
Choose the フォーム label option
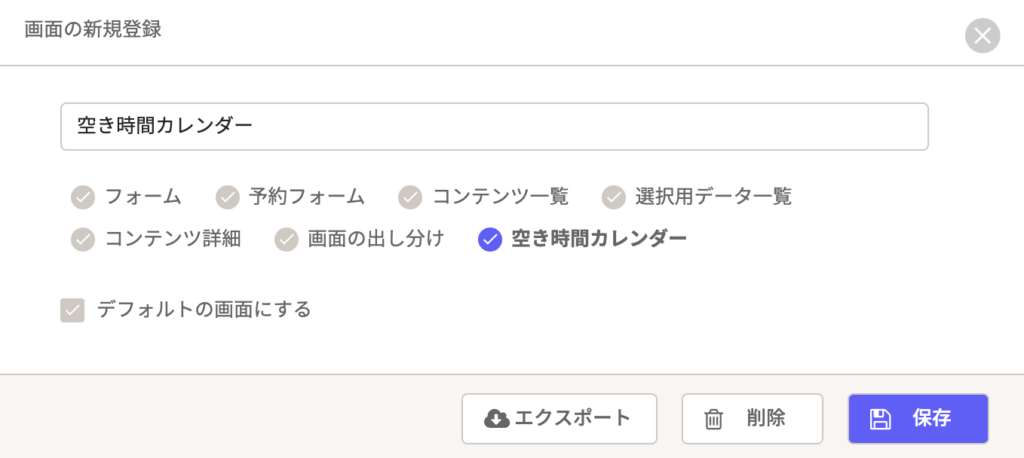coord(143,197)
